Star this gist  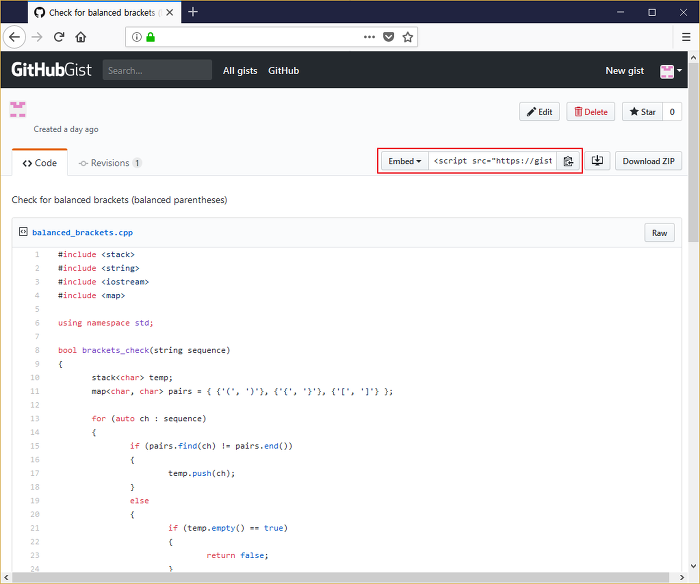(642, 112)
